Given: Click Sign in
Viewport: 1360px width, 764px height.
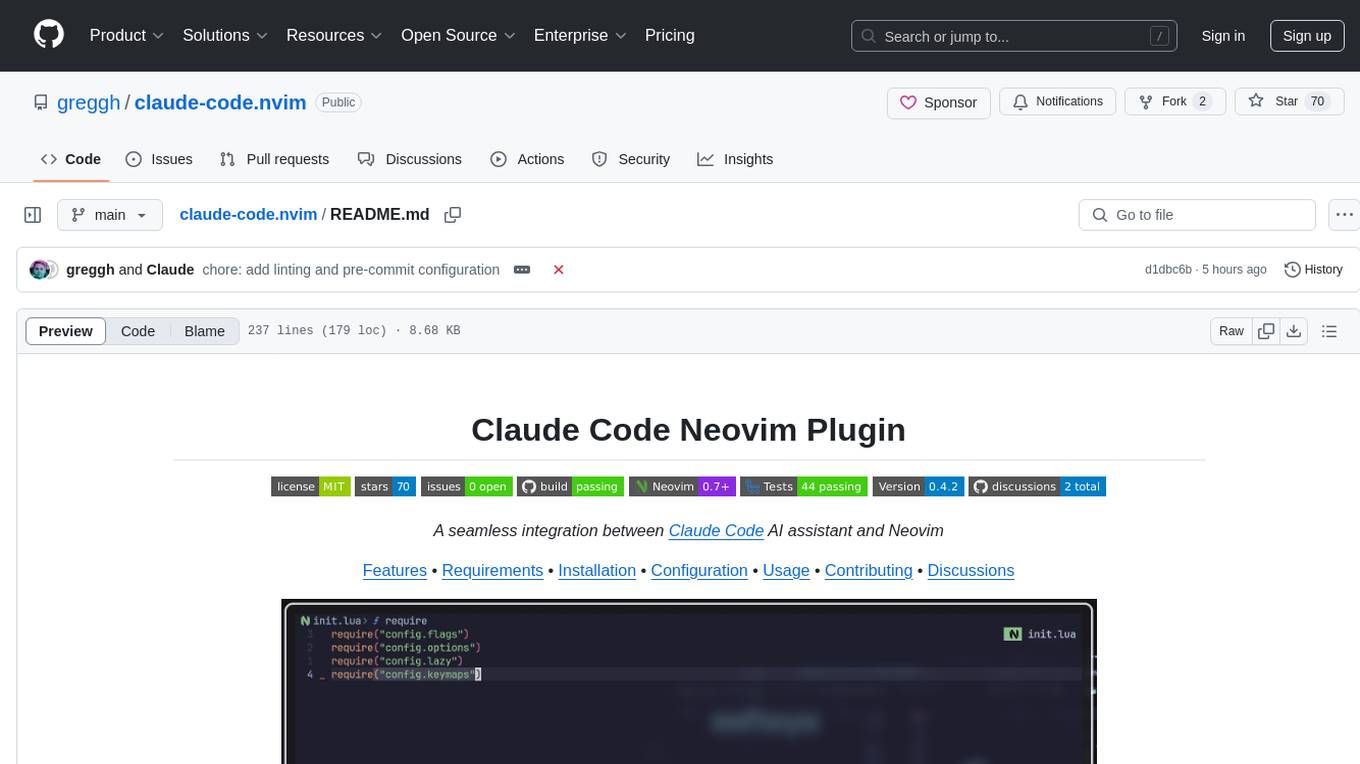Looking at the screenshot, I should point(1223,36).
